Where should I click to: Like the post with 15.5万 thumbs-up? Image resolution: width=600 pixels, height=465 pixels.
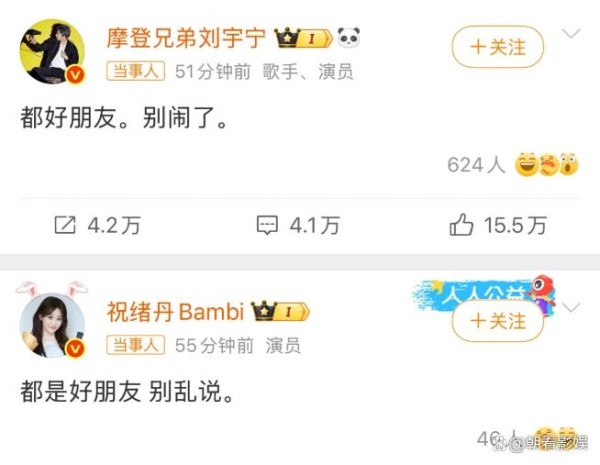pos(461,224)
